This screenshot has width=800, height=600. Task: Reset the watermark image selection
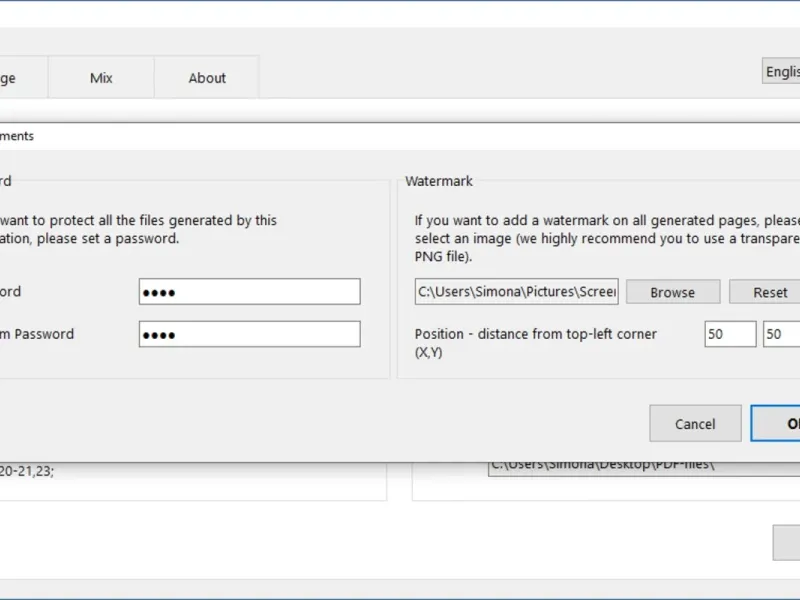tap(769, 292)
